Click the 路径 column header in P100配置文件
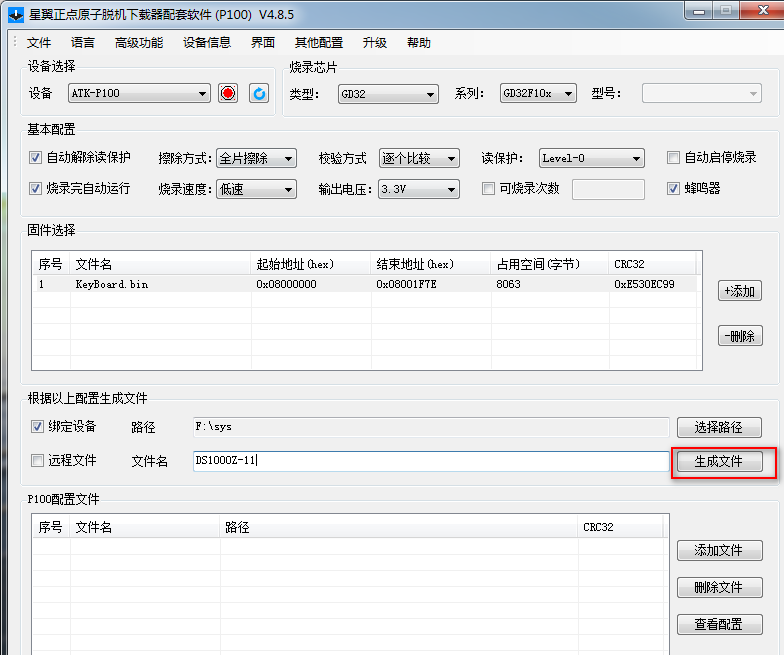784x655 pixels. (398, 527)
